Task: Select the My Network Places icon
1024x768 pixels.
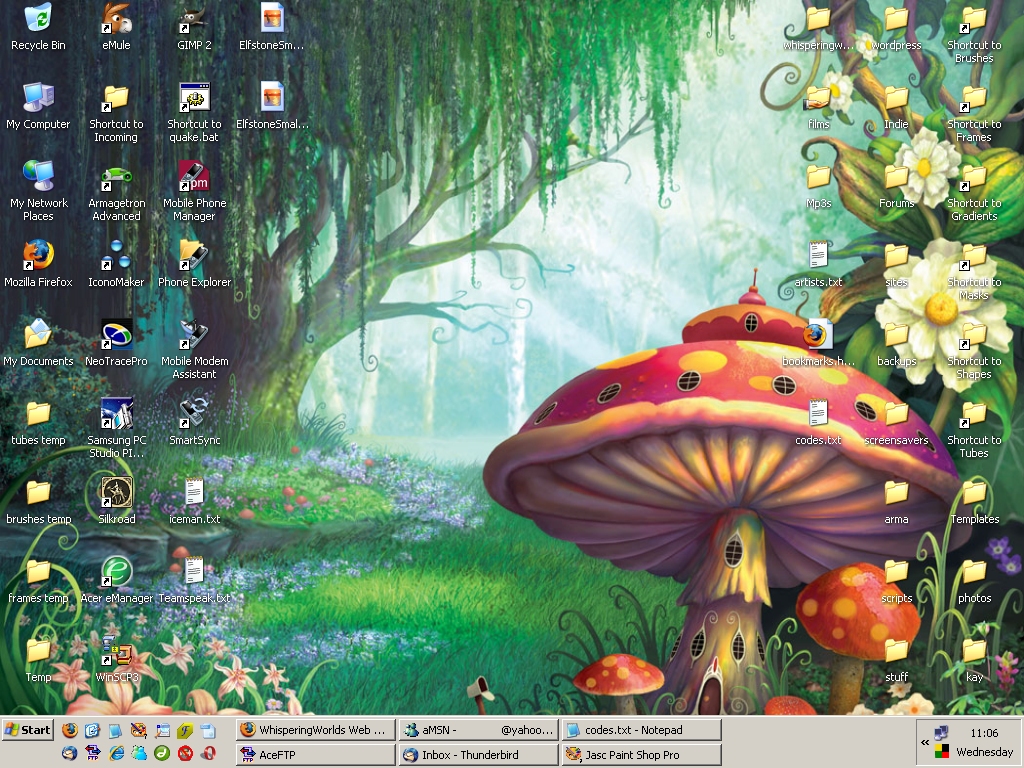Action: (38, 191)
